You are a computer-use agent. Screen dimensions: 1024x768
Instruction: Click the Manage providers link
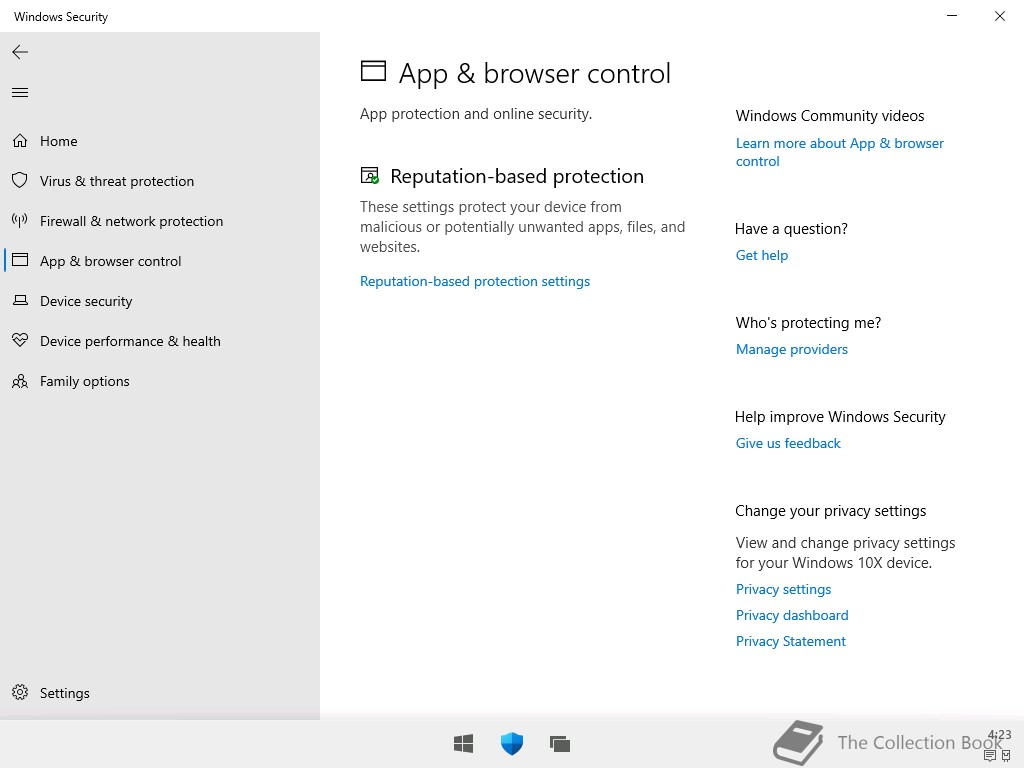tap(792, 349)
